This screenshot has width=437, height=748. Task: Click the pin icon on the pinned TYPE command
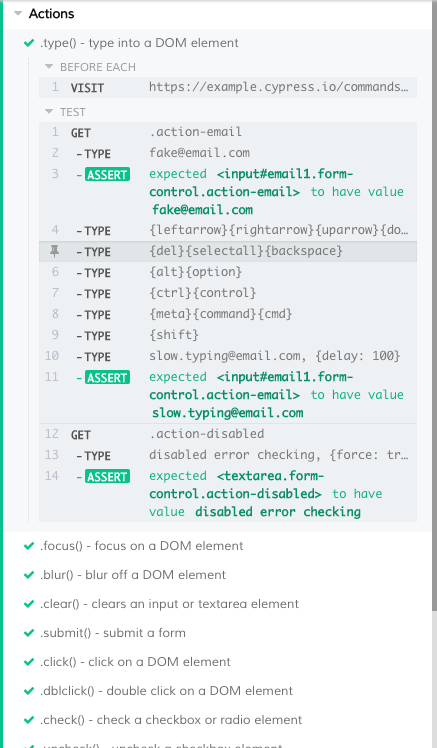click(54, 251)
